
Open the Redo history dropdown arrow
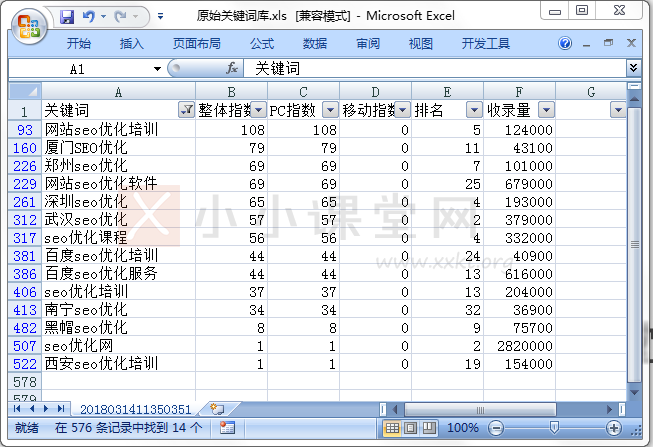[136, 17]
